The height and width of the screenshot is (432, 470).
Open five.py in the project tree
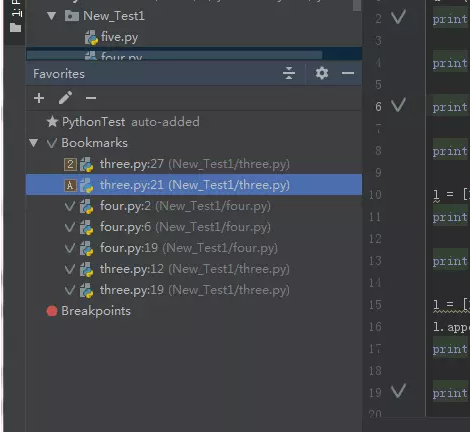(x=119, y=37)
